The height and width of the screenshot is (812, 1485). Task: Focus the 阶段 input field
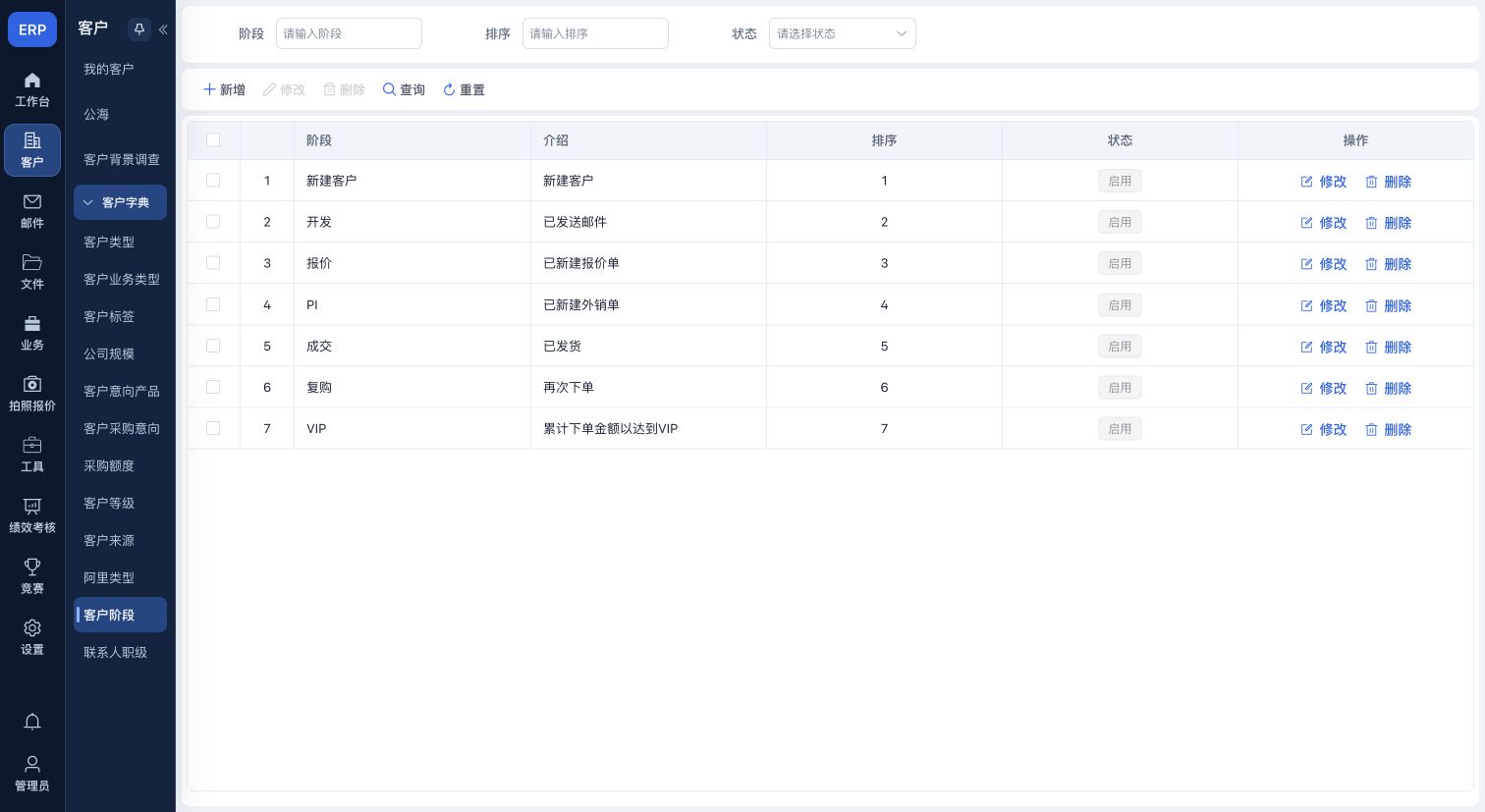349,33
